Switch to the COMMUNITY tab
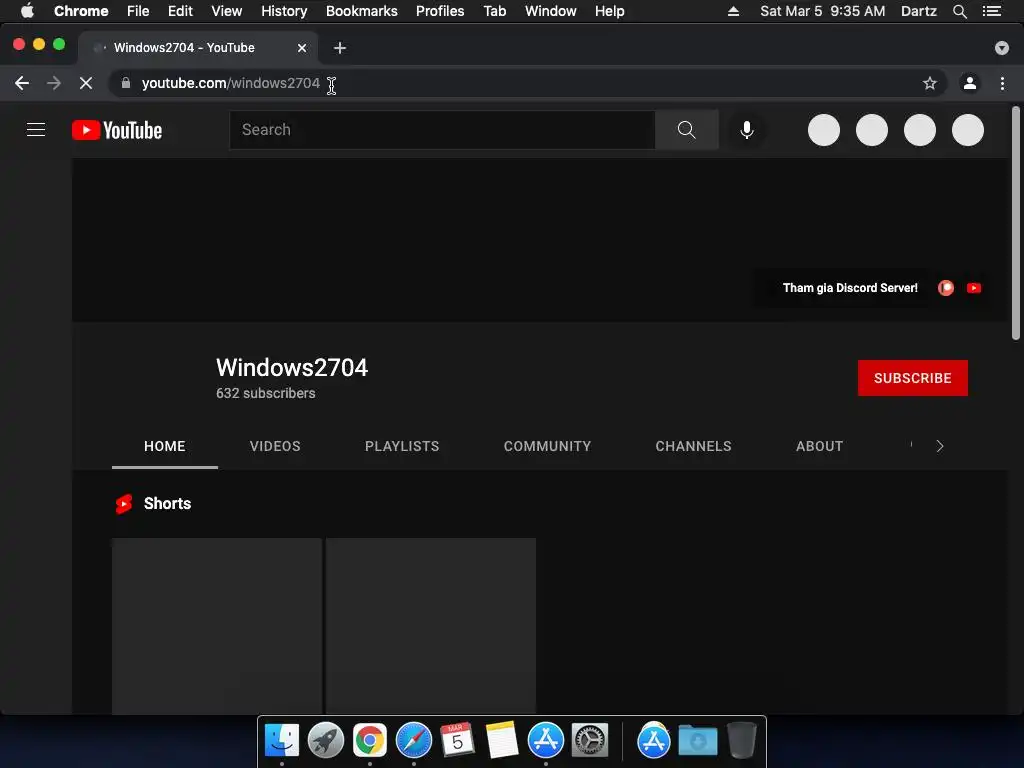 547,446
